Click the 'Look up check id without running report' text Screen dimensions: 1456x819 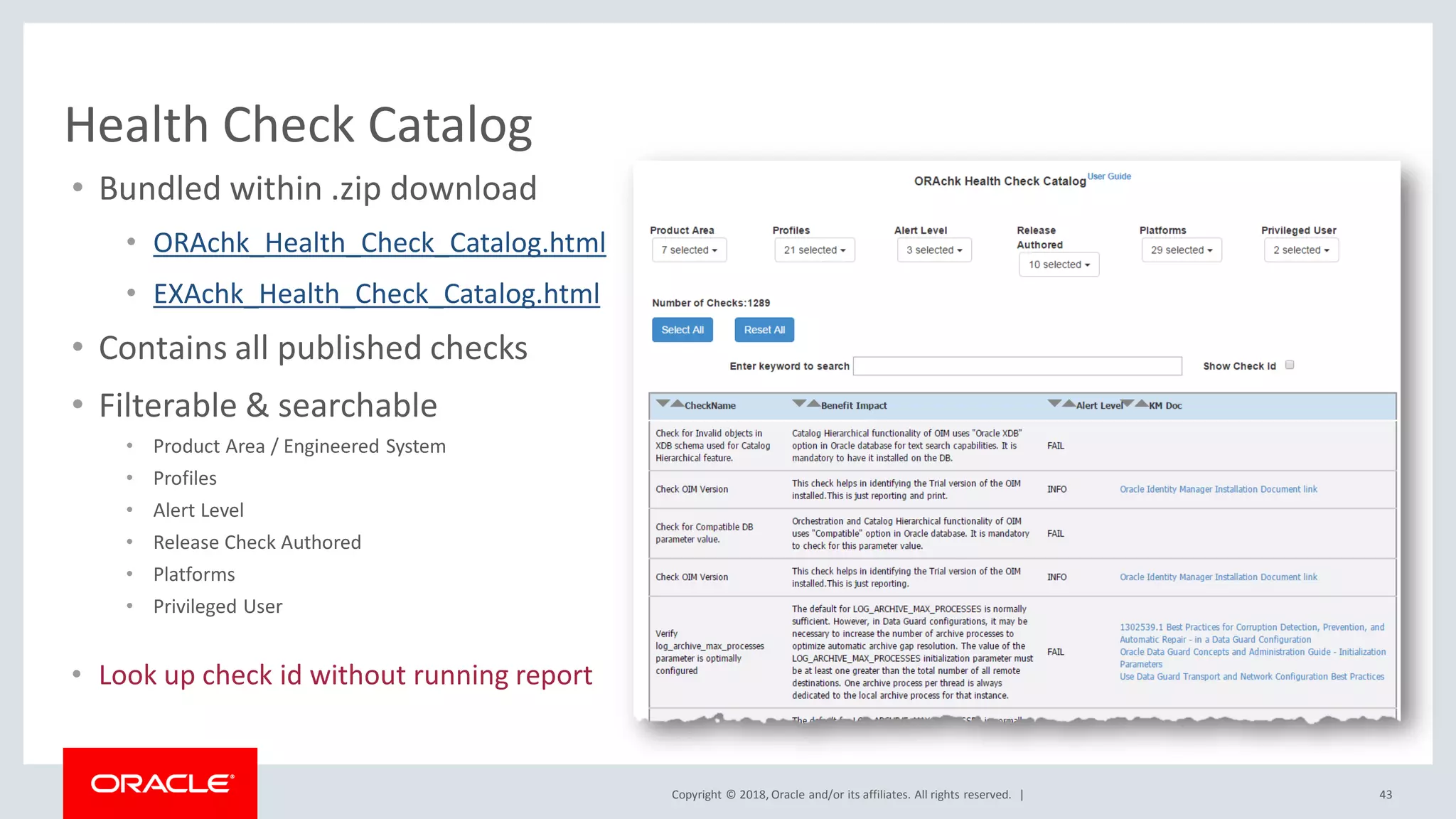point(346,675)
